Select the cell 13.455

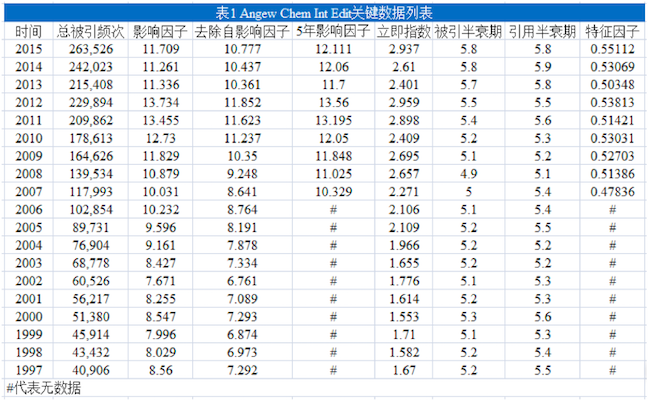[x=161, y=120]
